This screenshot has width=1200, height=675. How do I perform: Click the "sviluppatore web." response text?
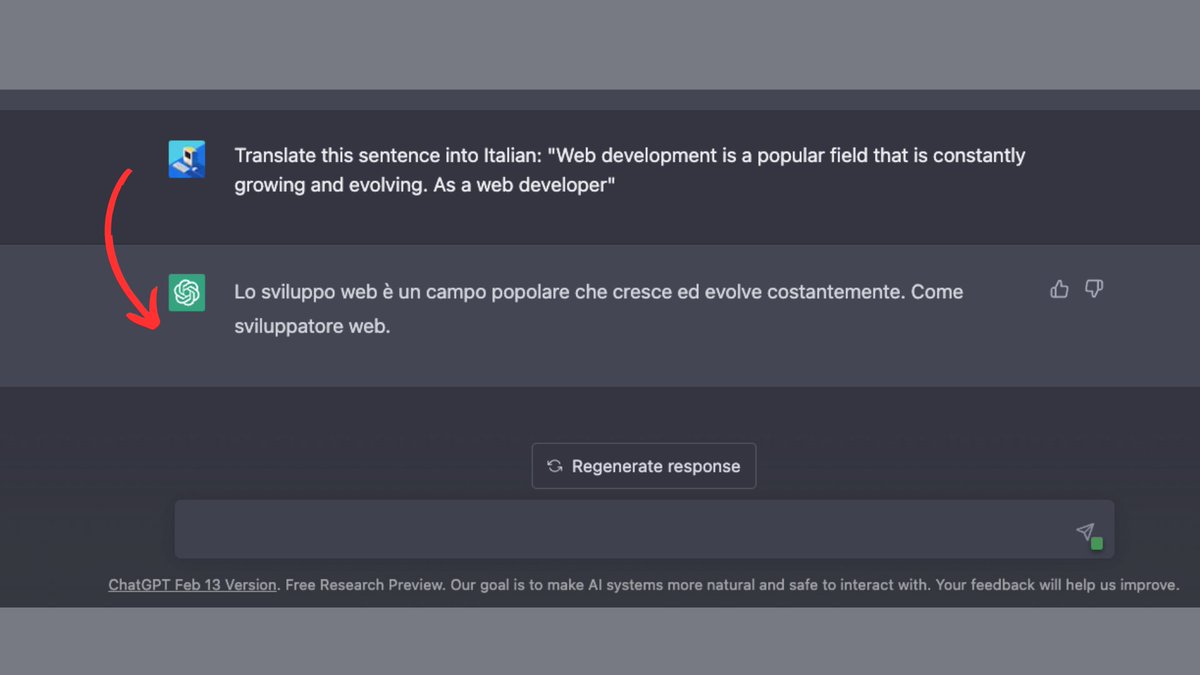311,326
